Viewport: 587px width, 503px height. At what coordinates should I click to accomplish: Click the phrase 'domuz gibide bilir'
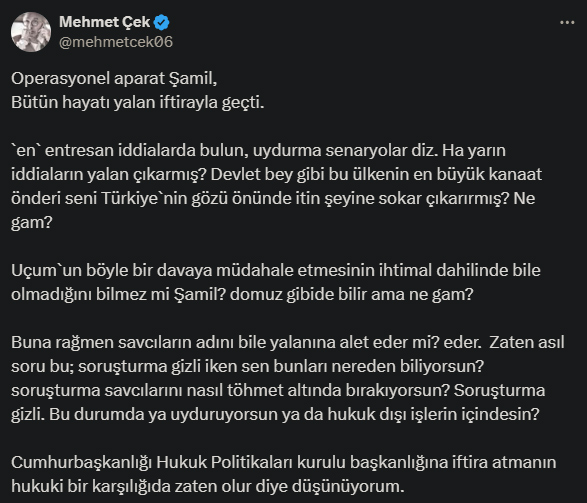(x=299, y=295)
